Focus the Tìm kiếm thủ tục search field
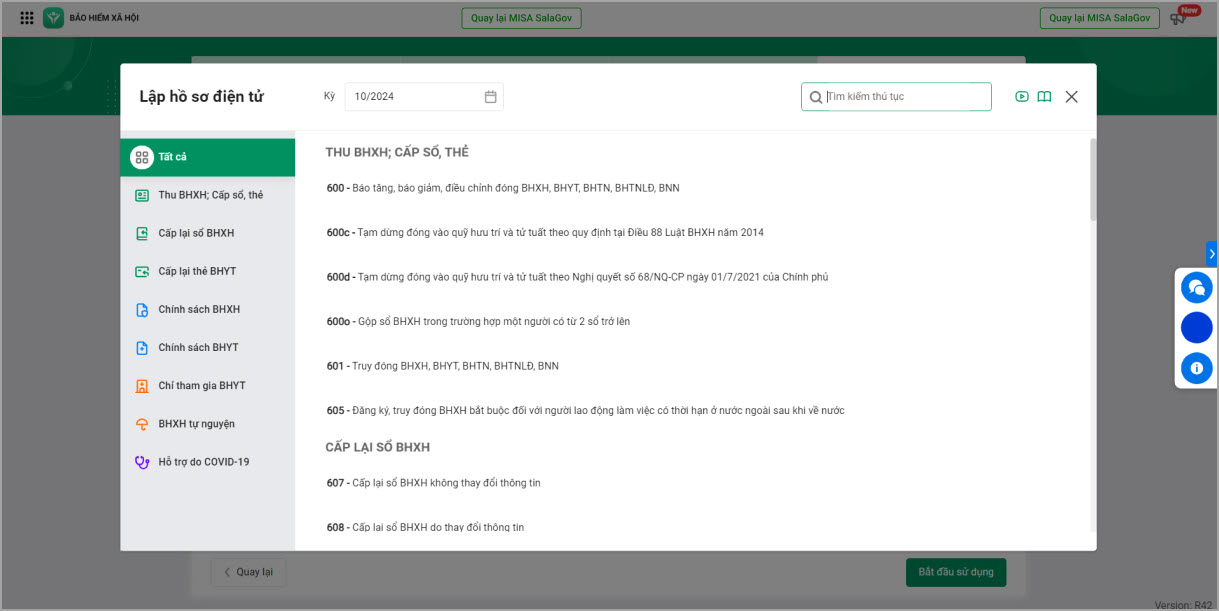1219x611 pixels. 905,97
